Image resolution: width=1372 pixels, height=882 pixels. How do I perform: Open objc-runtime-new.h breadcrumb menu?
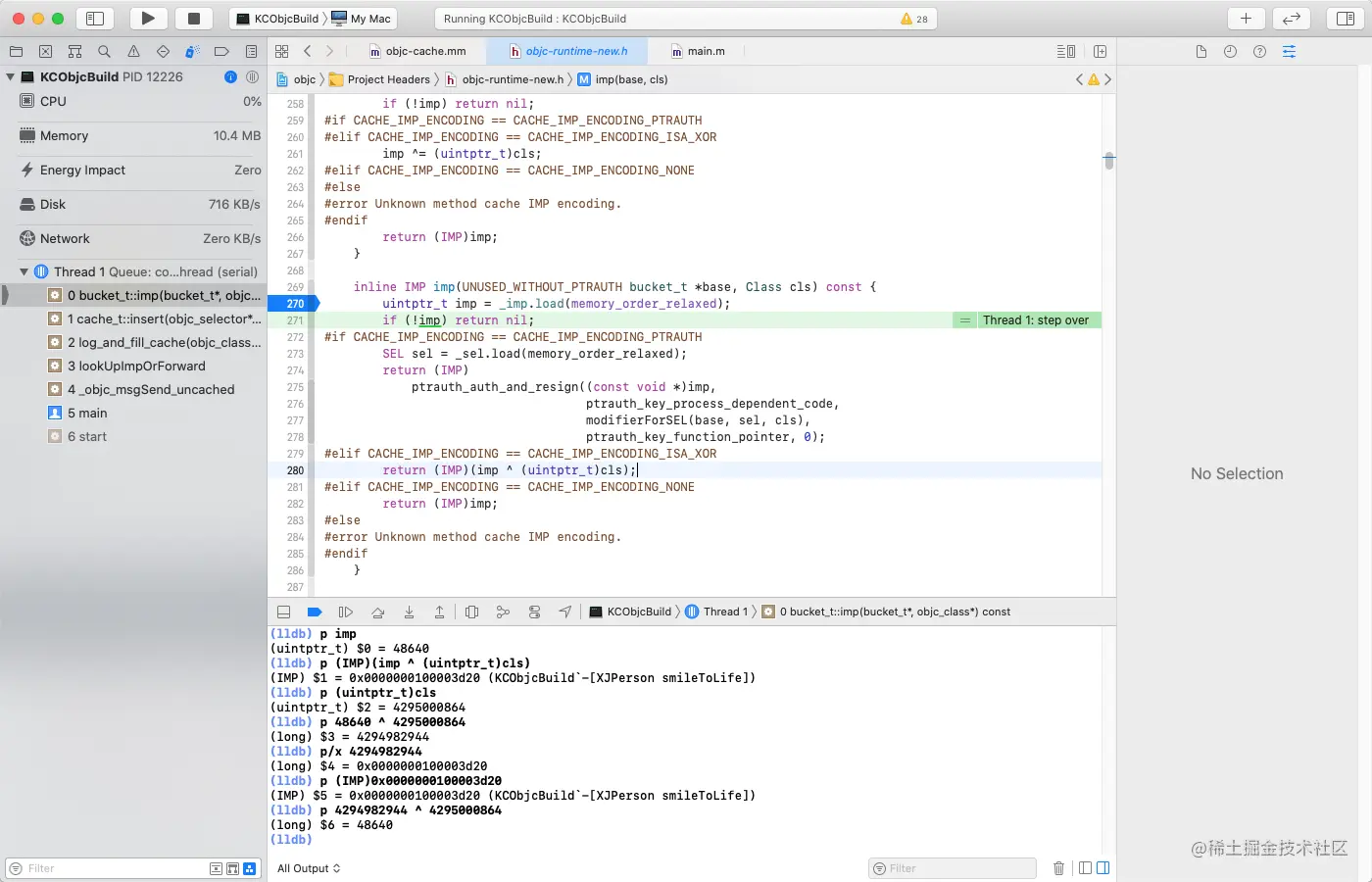pos(505,79)
